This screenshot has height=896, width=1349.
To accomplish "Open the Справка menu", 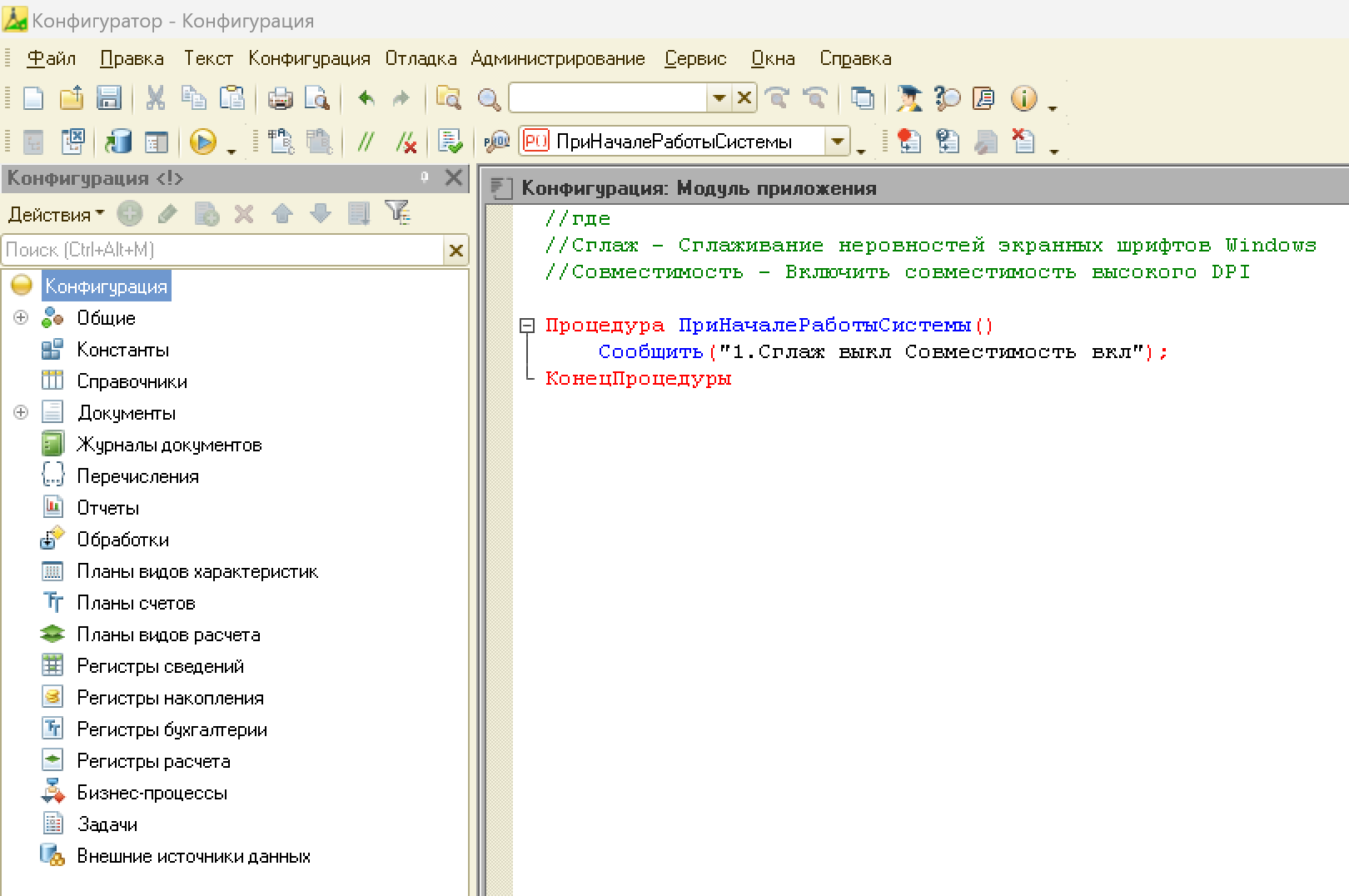I will coord(855,58).
